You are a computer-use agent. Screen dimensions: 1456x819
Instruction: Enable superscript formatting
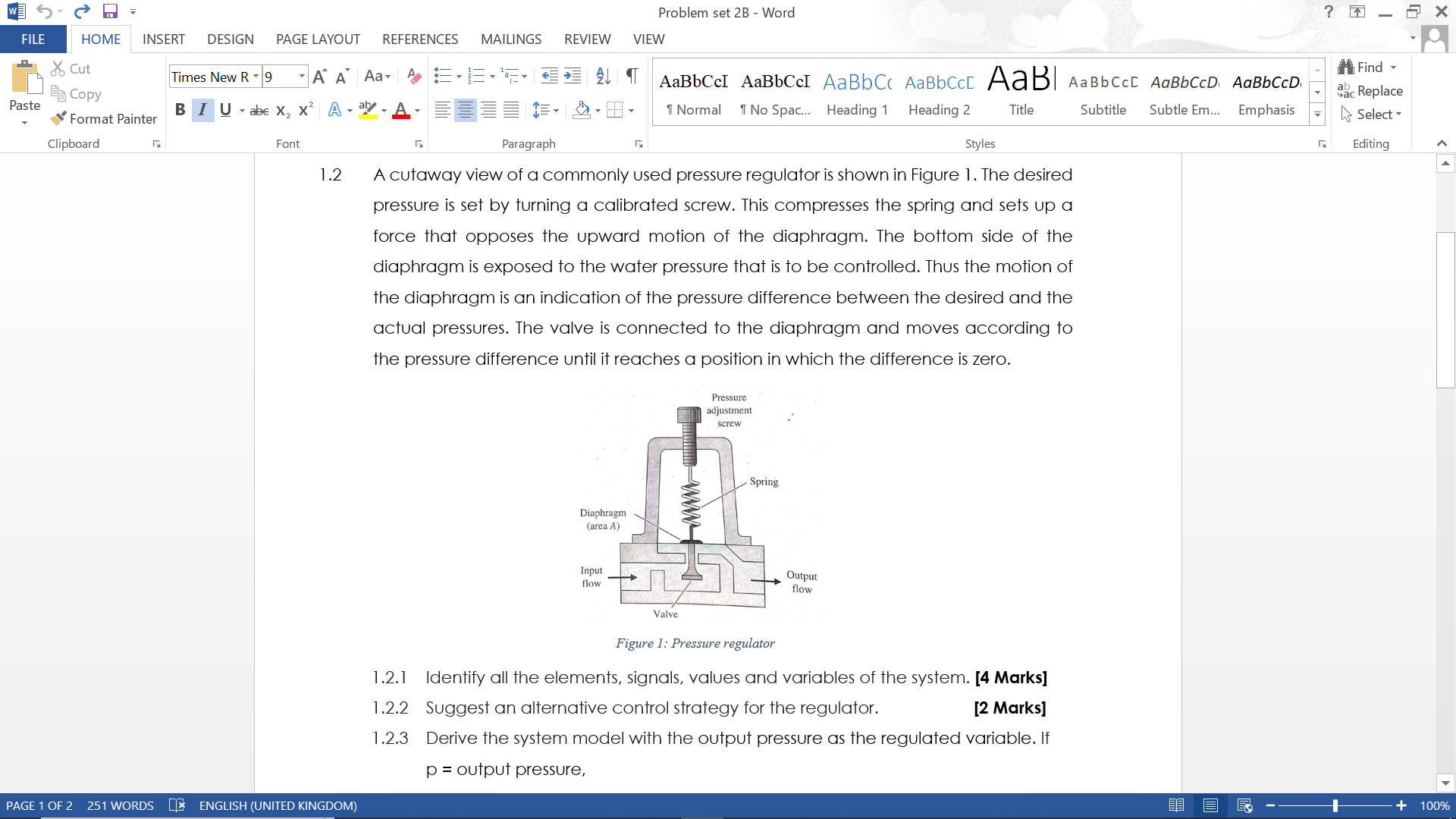point(304,110)
